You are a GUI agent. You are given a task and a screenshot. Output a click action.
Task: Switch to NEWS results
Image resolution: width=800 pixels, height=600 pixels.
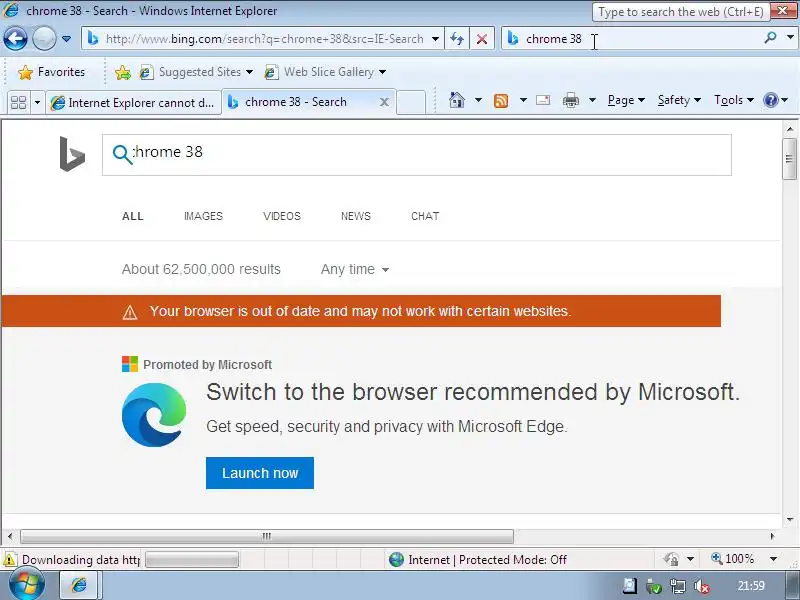356,216
